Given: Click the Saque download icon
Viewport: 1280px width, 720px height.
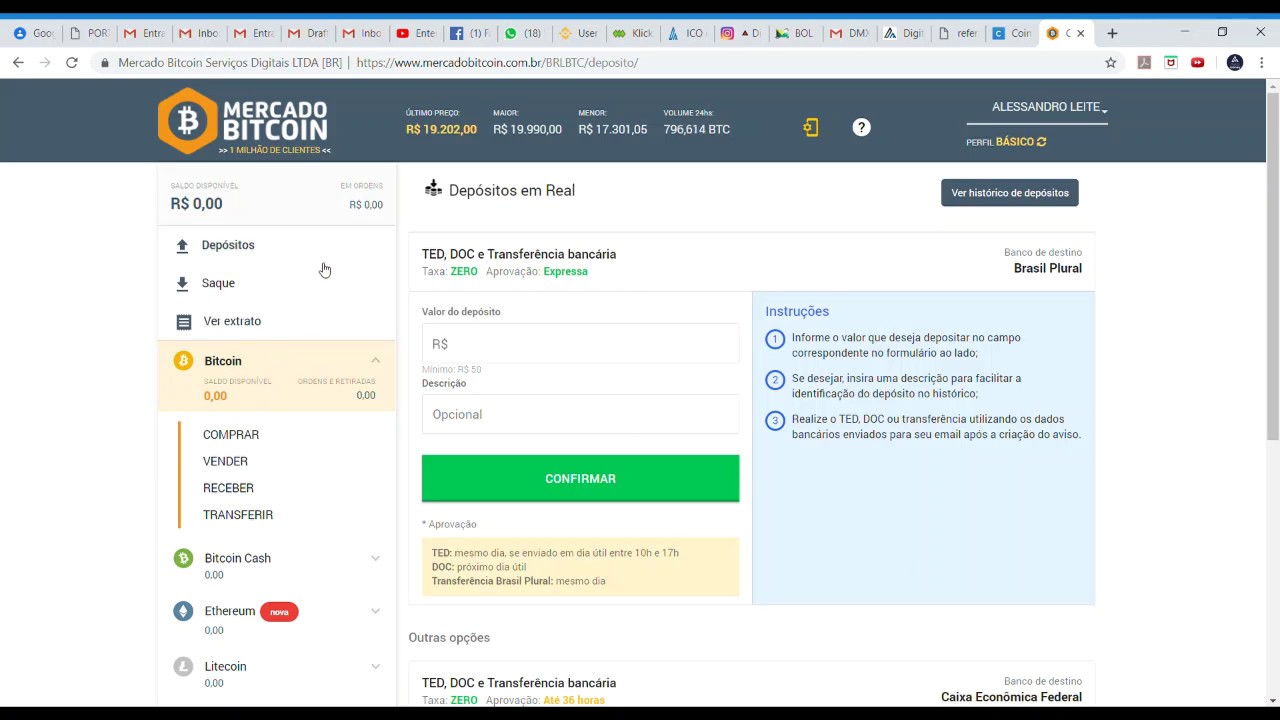Looking at the screenshot, I should (182, 283).
